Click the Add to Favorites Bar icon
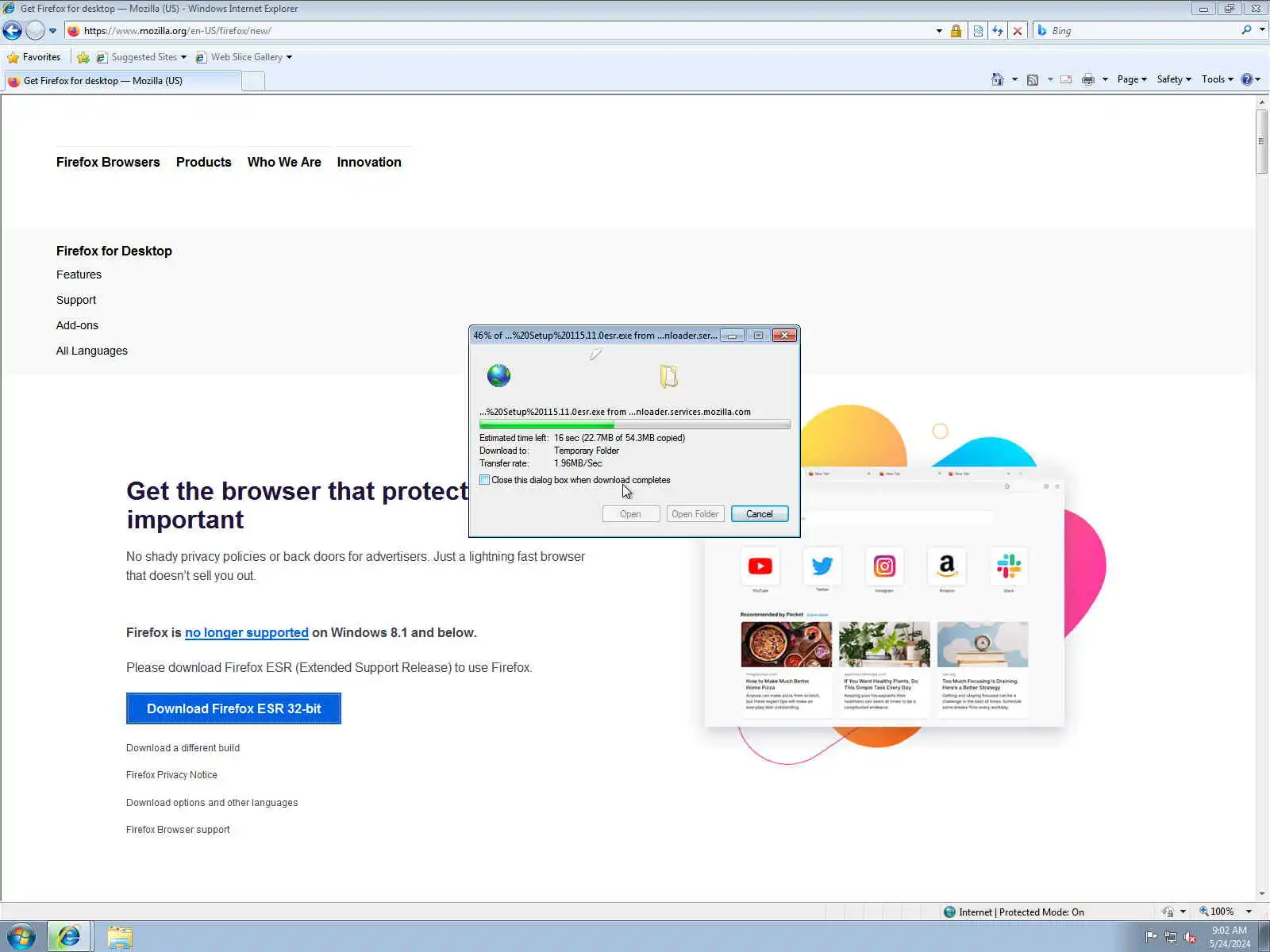The height and width of the screenshot is (952, 1270). 83,57
